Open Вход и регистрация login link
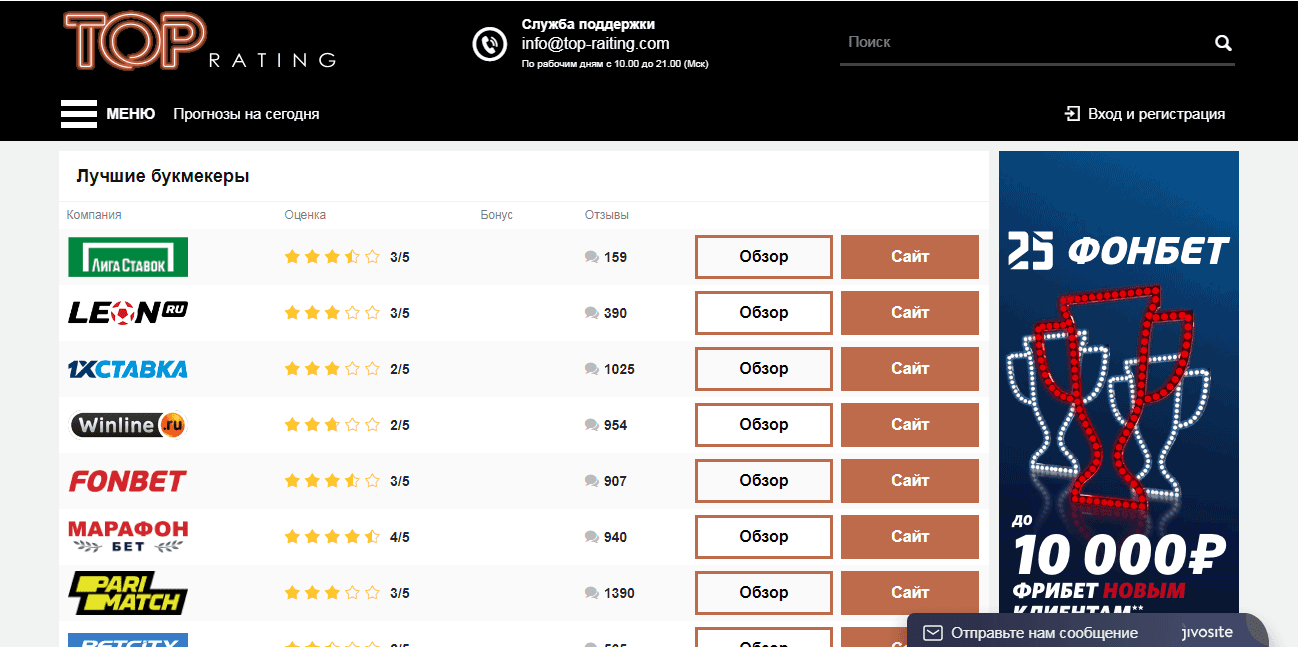 (1145, 114)
